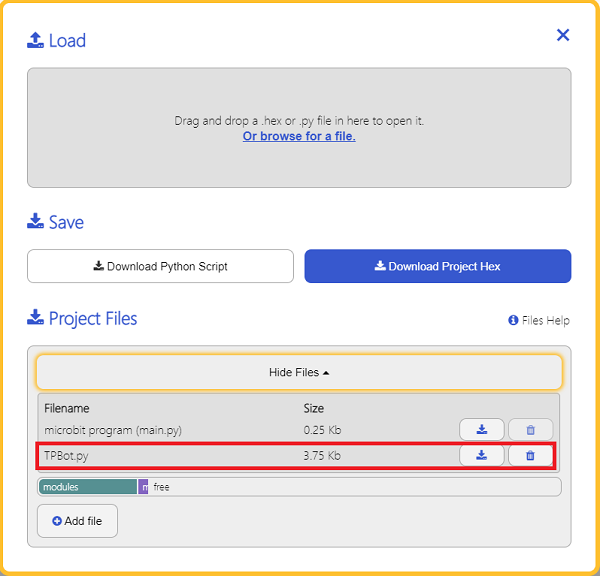Collapse the list with Hide Files
The image size is (600, 576).
coord(299,372)
